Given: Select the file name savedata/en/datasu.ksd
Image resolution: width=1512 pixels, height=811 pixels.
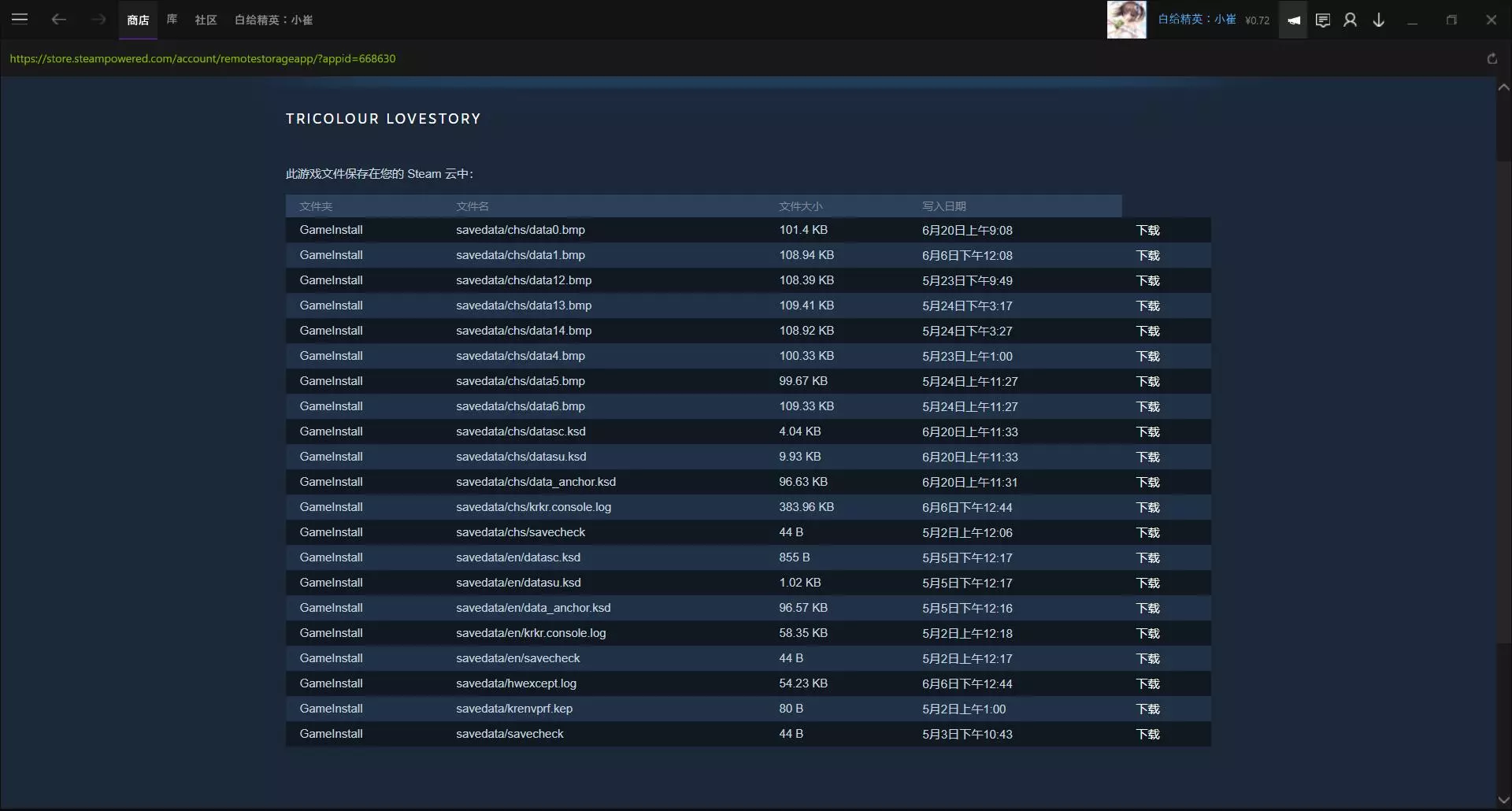Looking at the screenshot, I should pos(518,583).
